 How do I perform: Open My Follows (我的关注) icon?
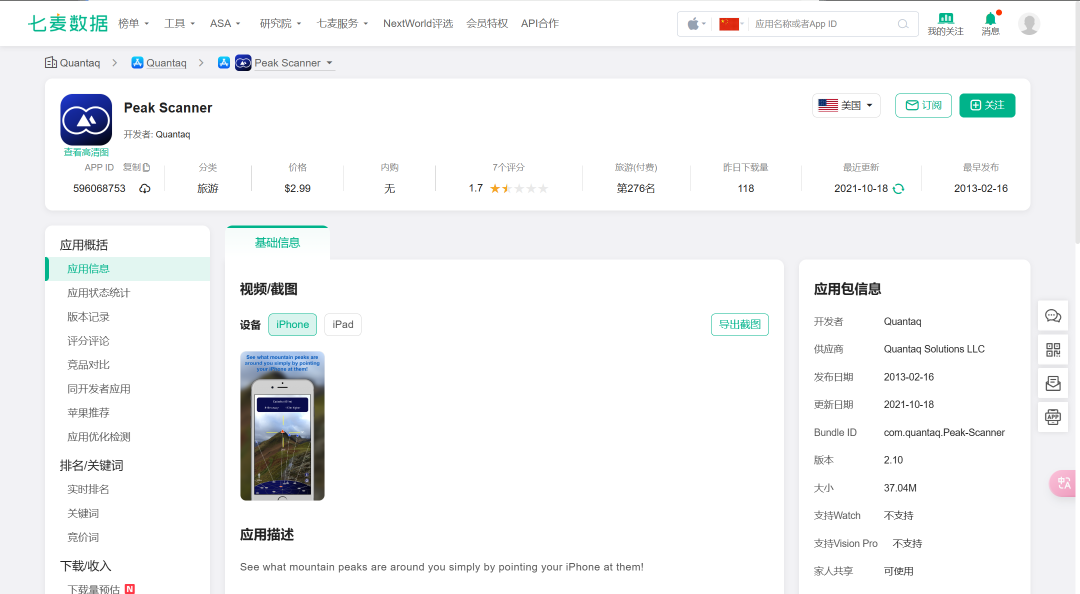pos(945,24)
